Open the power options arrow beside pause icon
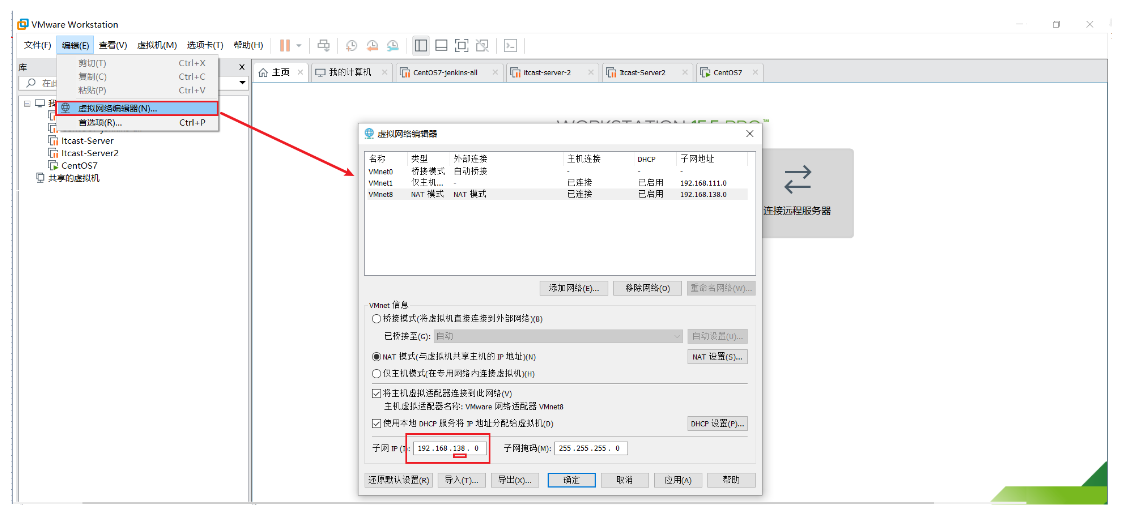This screenshot has height=519, width=1124. tap(299, 45)
